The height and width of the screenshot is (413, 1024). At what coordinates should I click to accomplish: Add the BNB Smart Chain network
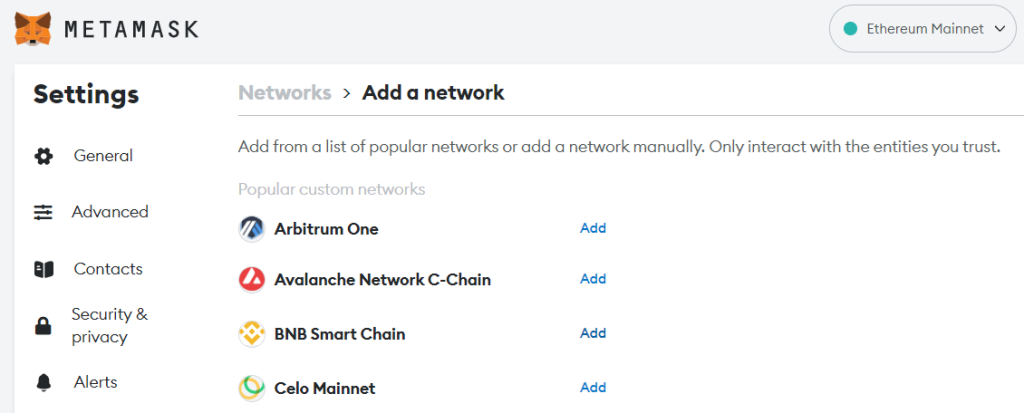tap(593, 333)
